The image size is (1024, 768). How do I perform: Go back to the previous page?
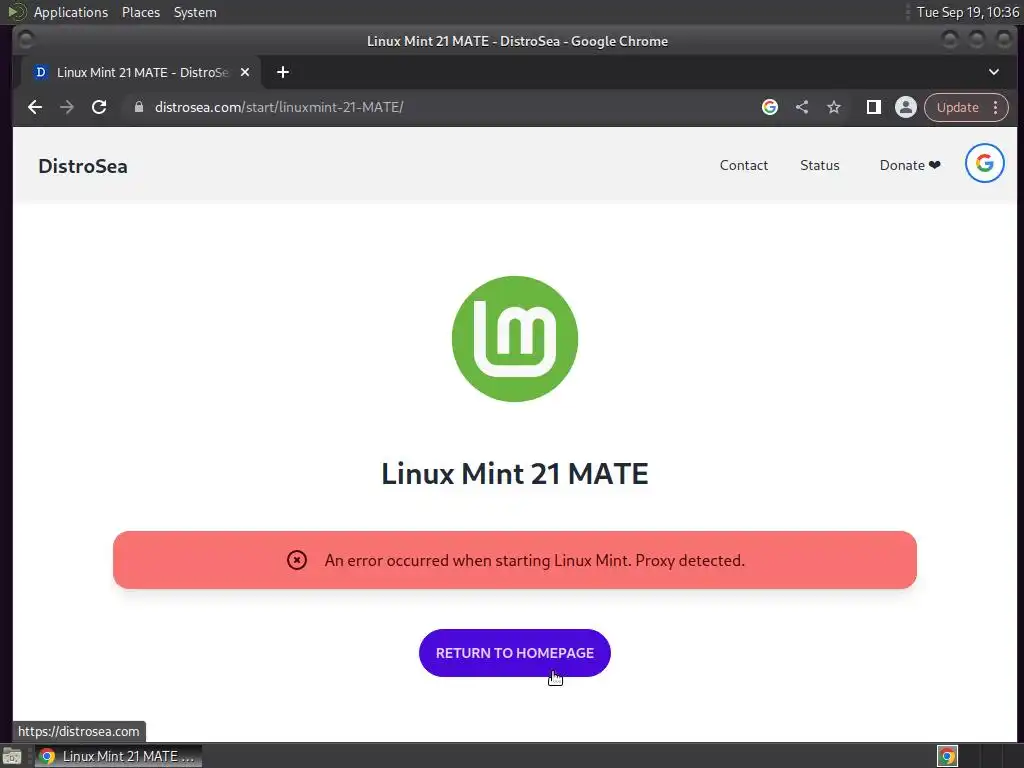[35, 107]
